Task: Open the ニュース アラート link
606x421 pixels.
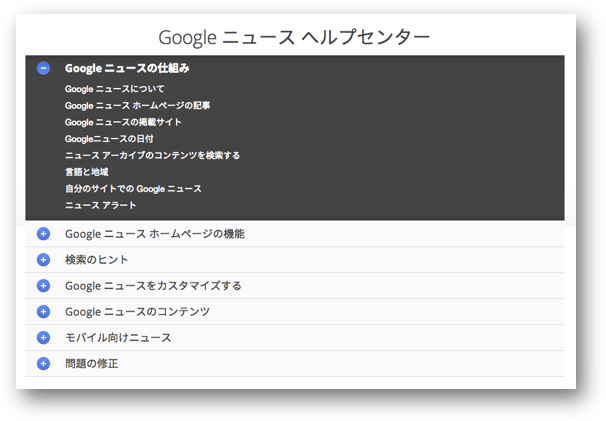Action: [x=100, y=205]
